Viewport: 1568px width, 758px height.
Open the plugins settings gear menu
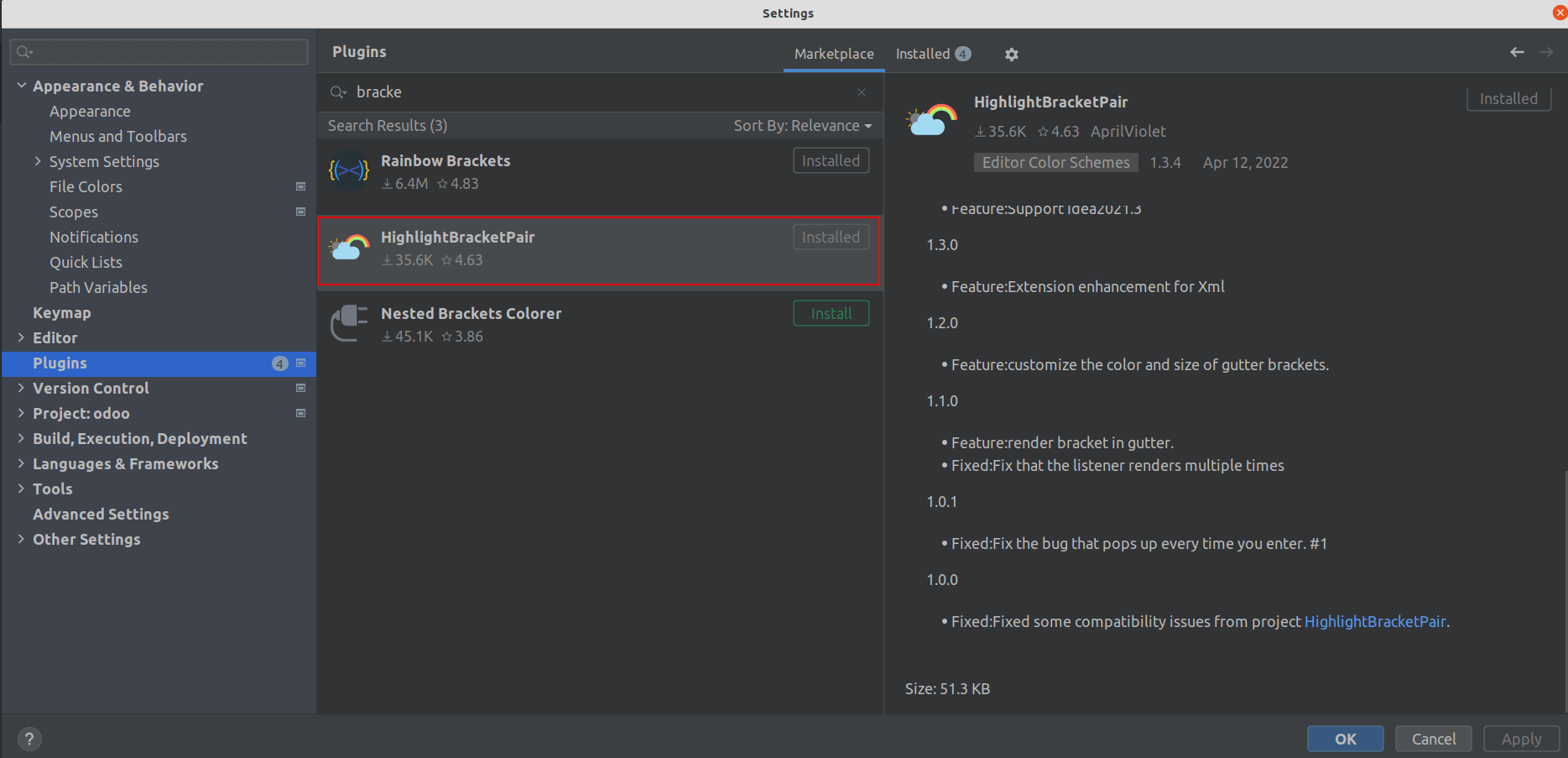coord(1012,54)
